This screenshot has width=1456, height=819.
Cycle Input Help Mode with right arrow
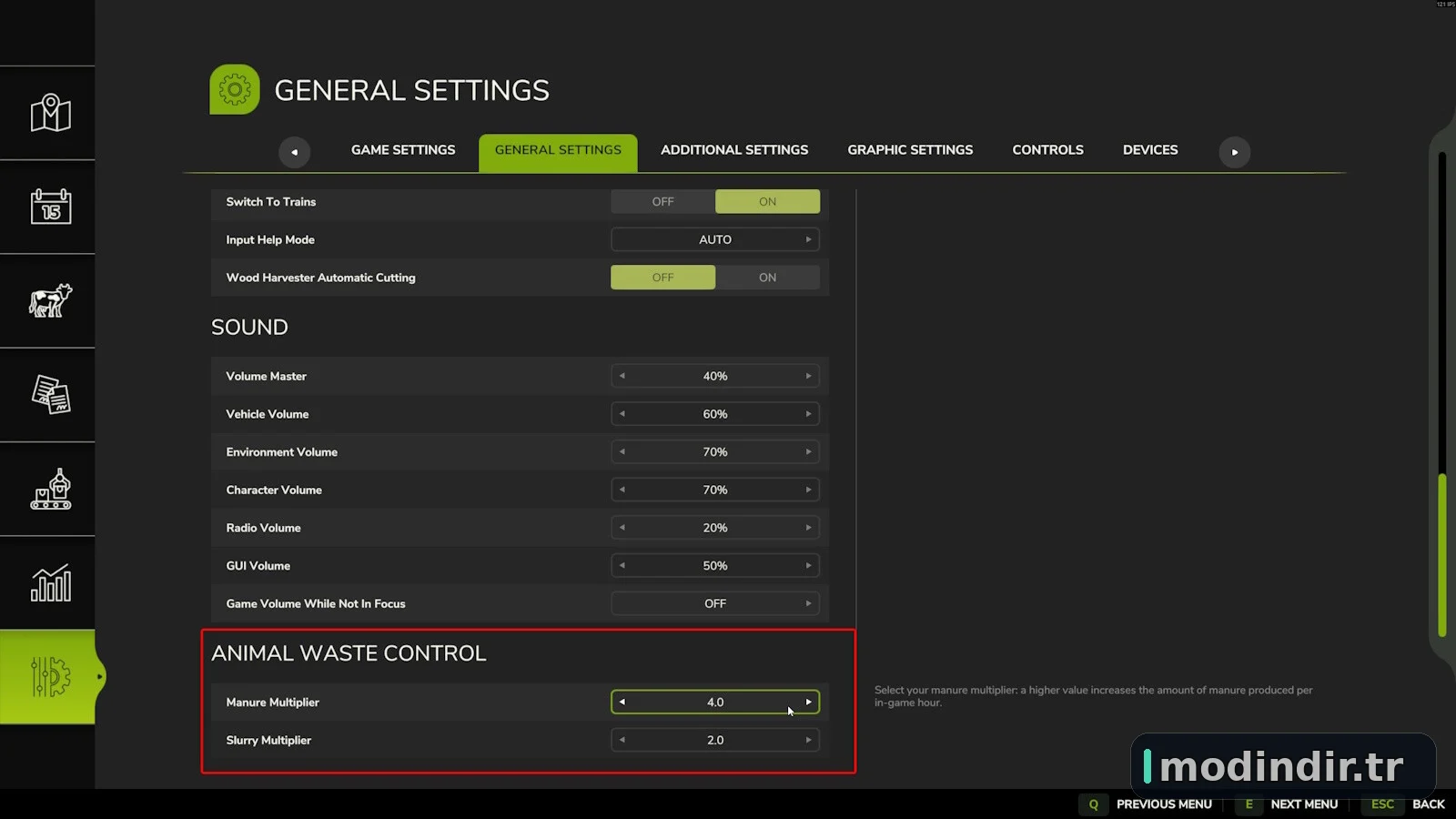[808, 239]
